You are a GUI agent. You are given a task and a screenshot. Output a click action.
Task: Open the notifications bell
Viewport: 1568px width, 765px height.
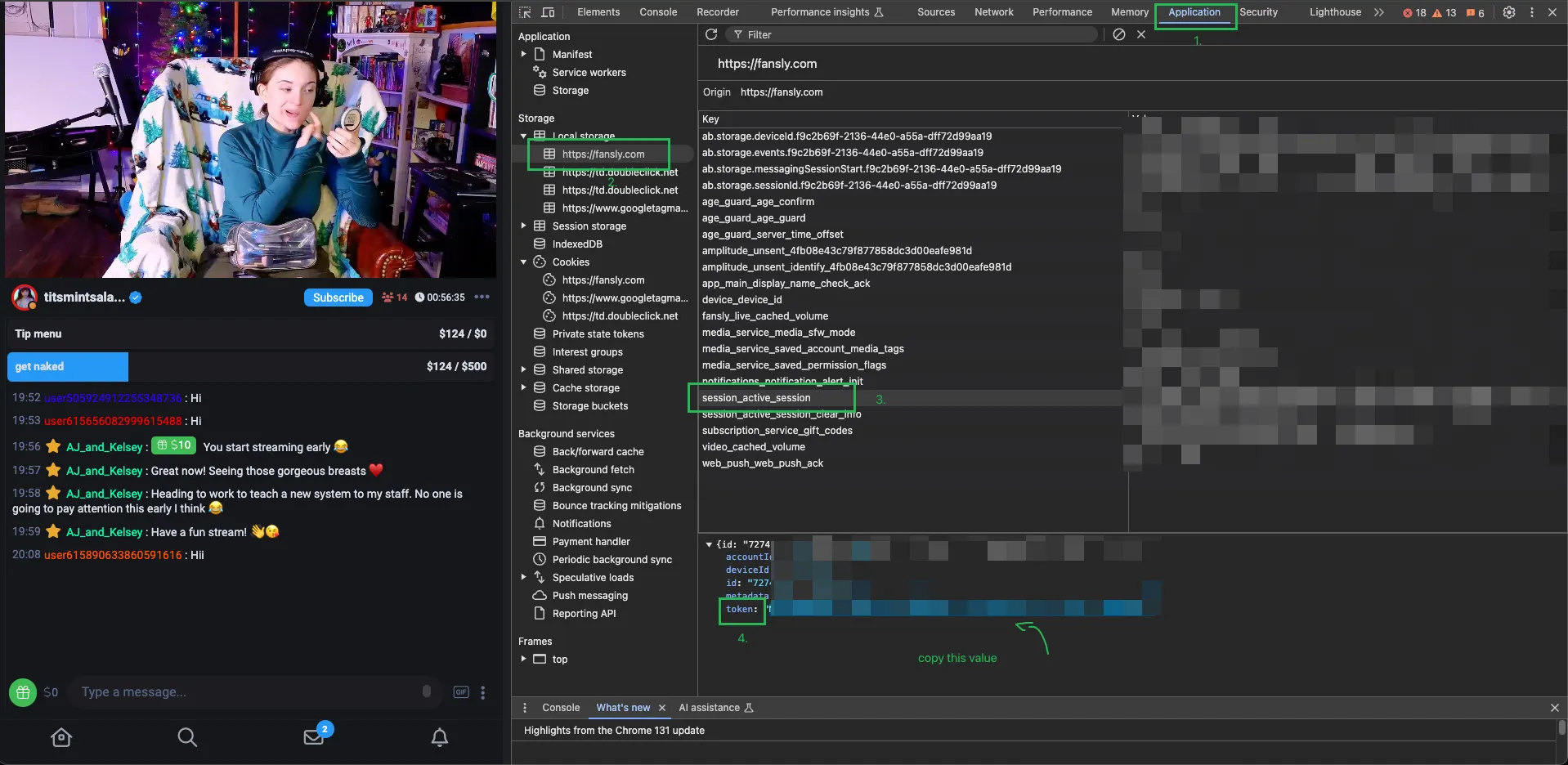(440, 737)
